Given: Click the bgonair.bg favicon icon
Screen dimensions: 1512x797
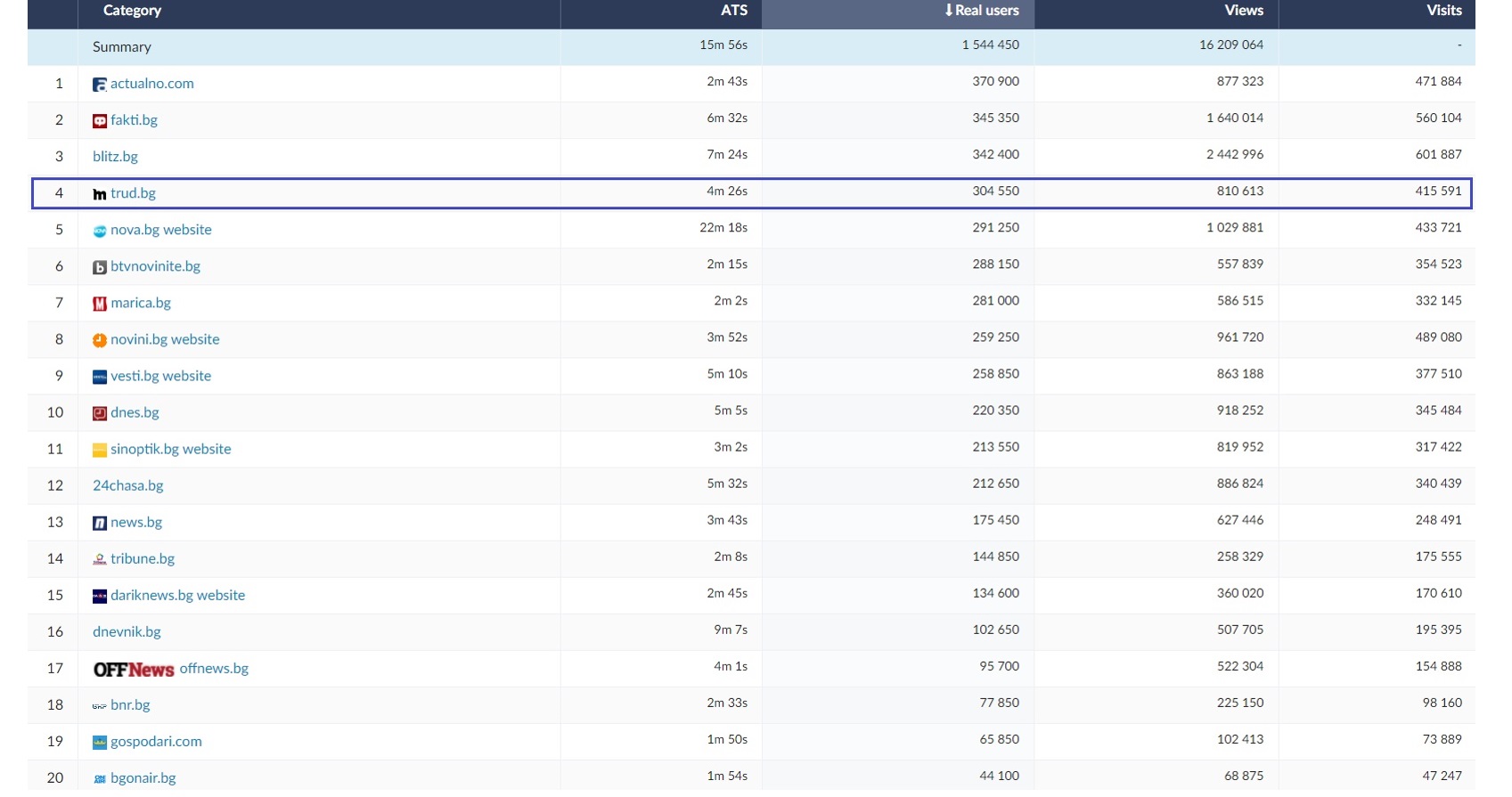Looking at the screenshot, I should [100, 779].
